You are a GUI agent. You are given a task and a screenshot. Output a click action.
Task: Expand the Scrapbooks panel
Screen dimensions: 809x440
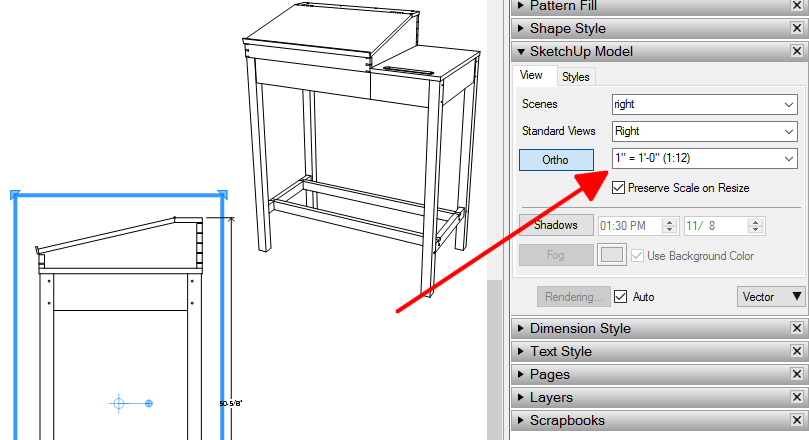pyautogui.click(x=521, y=420)
